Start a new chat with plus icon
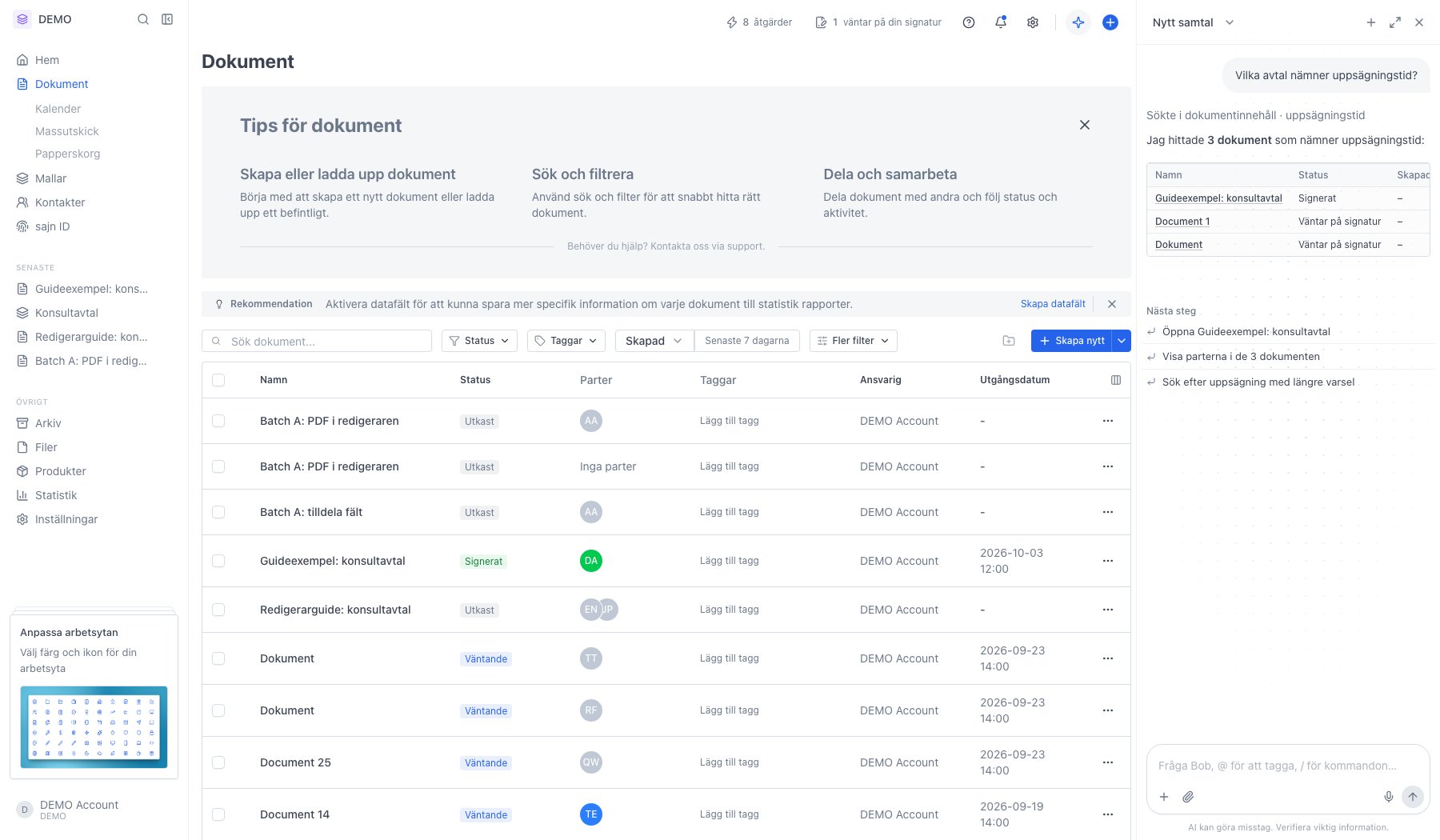1440x840 pixels. tap(1371, 22)
